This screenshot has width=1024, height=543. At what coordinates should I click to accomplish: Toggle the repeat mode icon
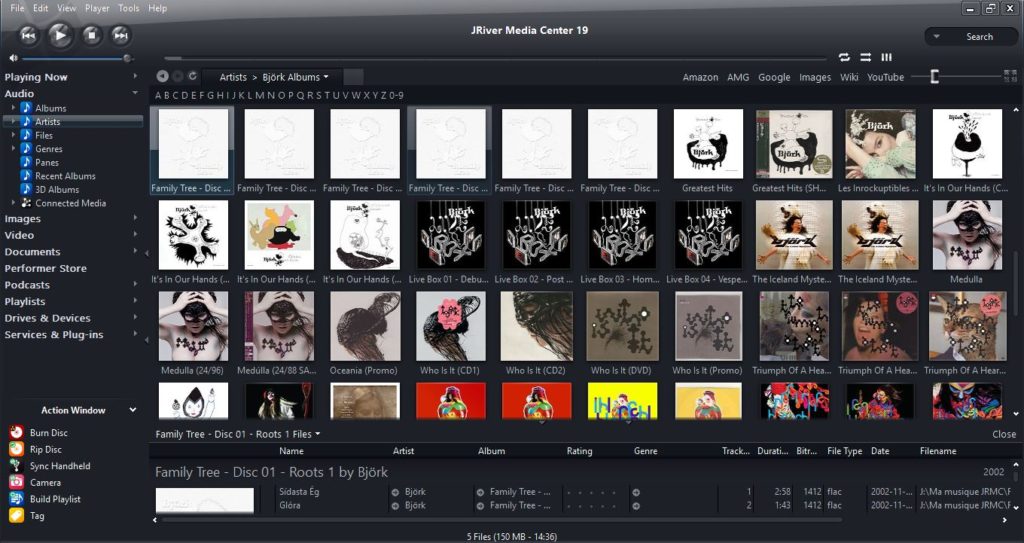click(x=844, y=58)
